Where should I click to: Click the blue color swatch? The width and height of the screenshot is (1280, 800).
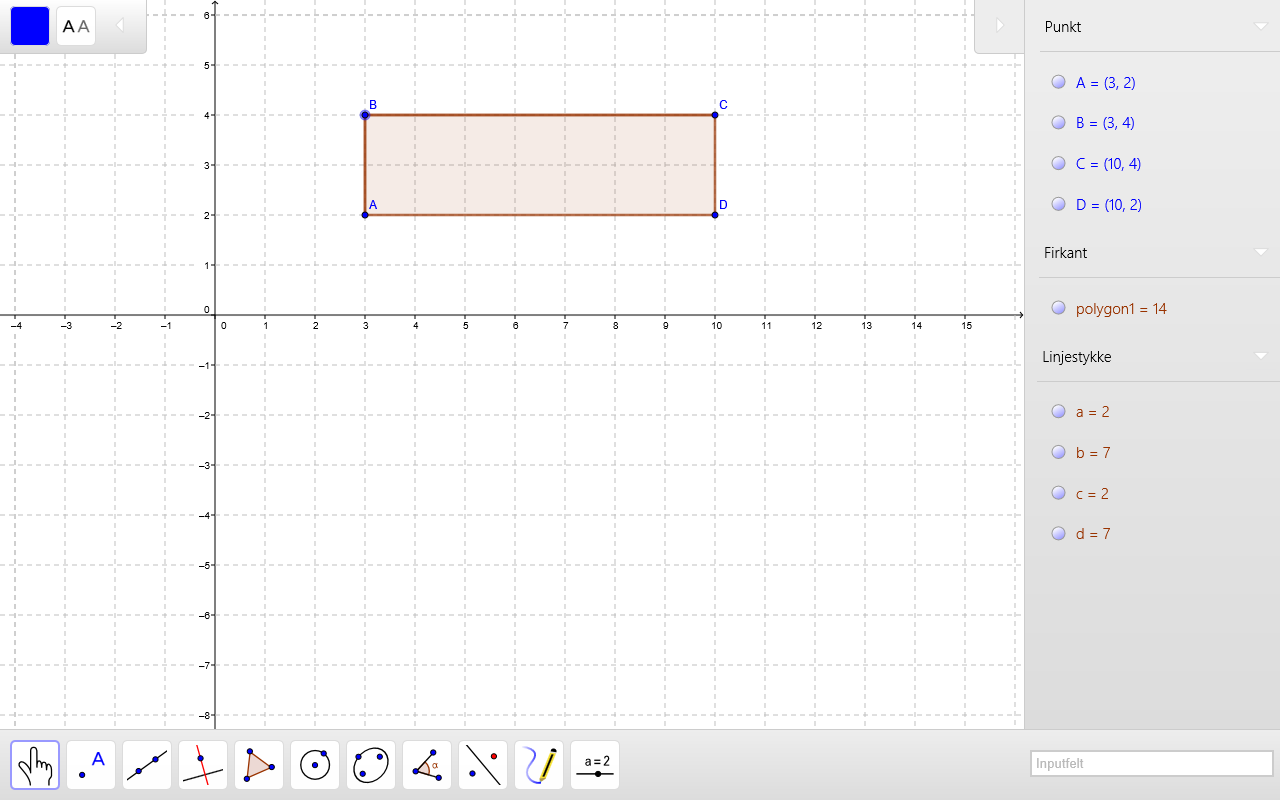click(30, 26)
